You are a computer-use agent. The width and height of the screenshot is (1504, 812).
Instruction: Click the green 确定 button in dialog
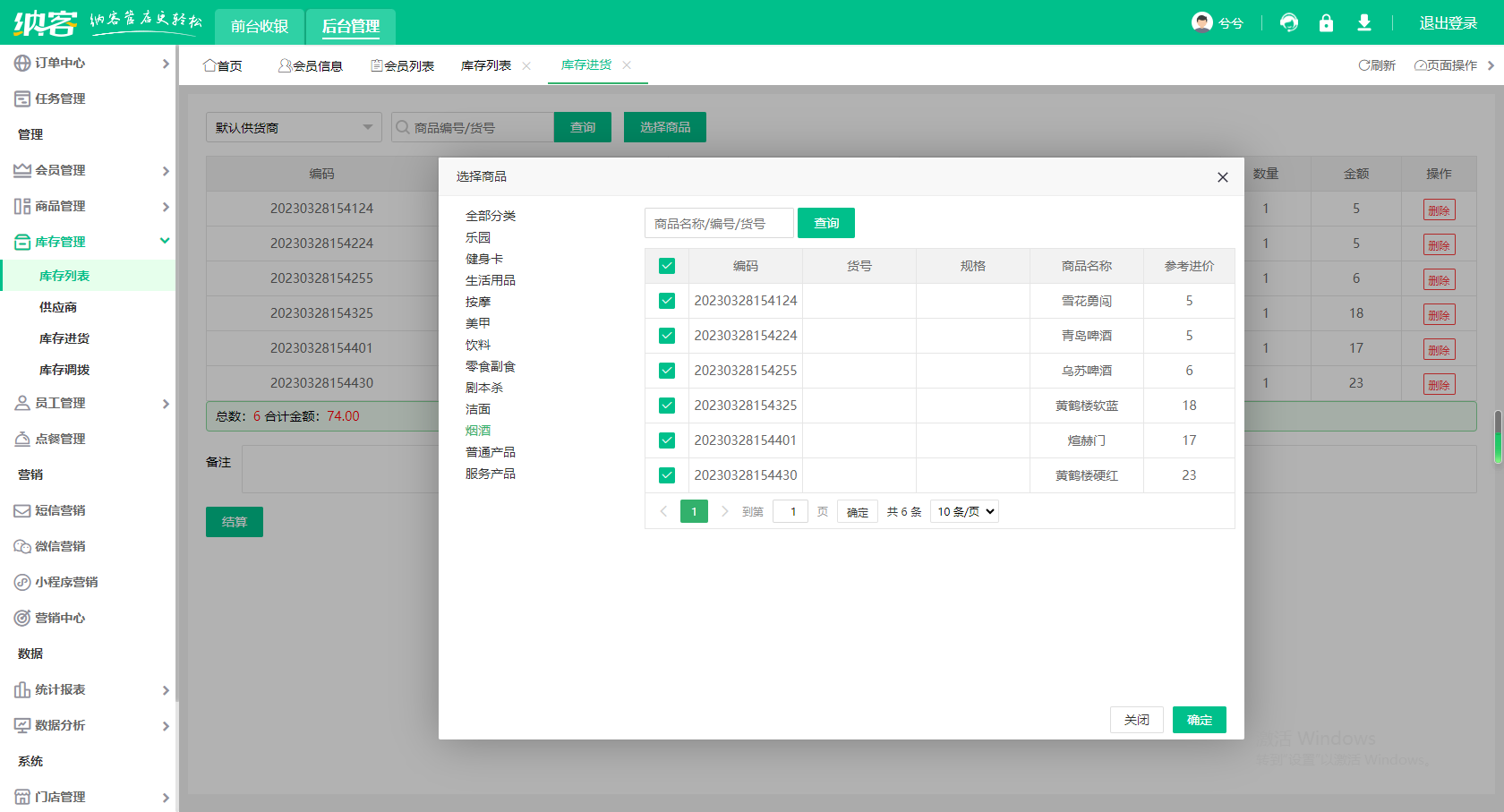coord(1199,720)
